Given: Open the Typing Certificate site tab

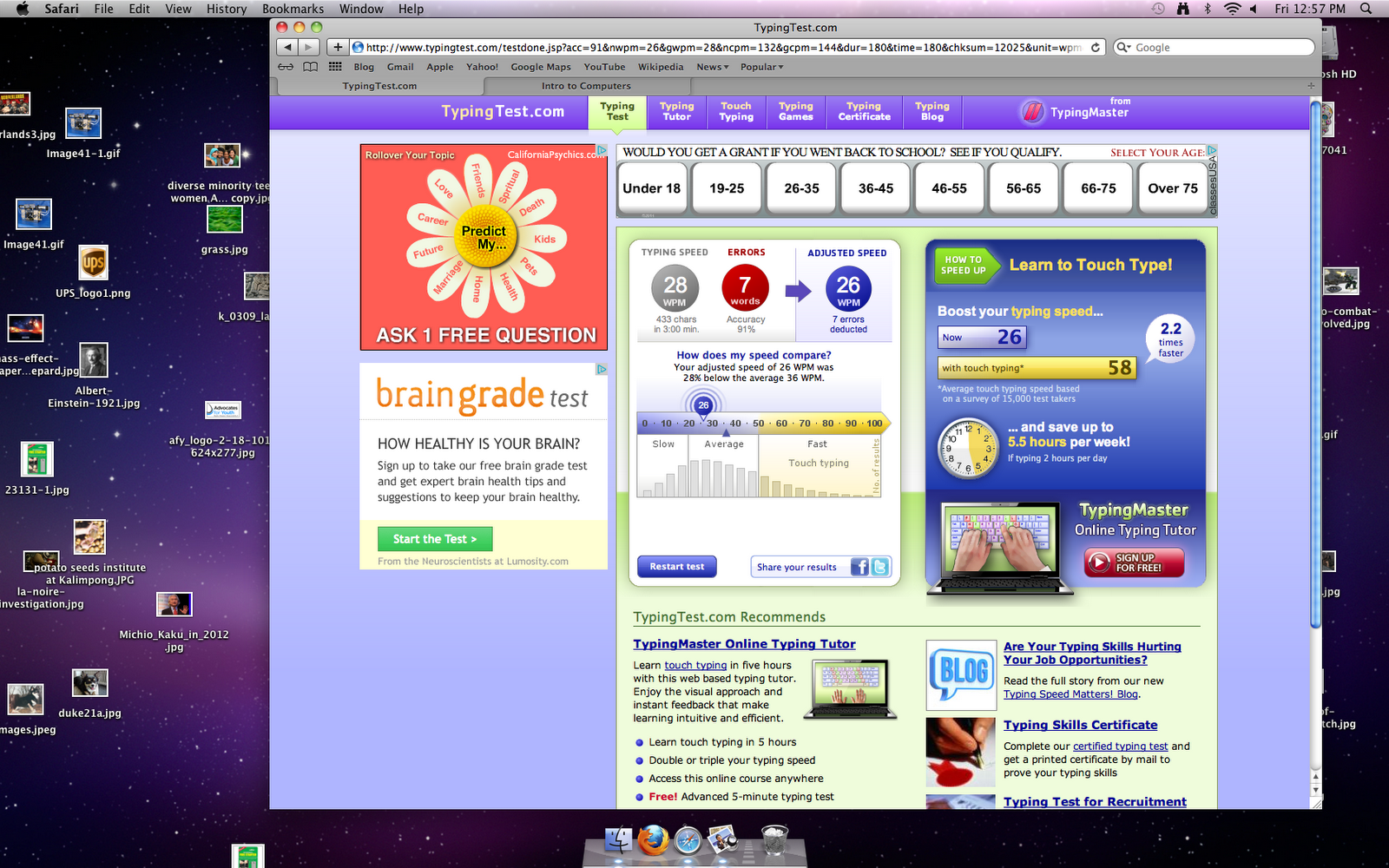Looking at the screenshot, I should (x=864, y=111).
